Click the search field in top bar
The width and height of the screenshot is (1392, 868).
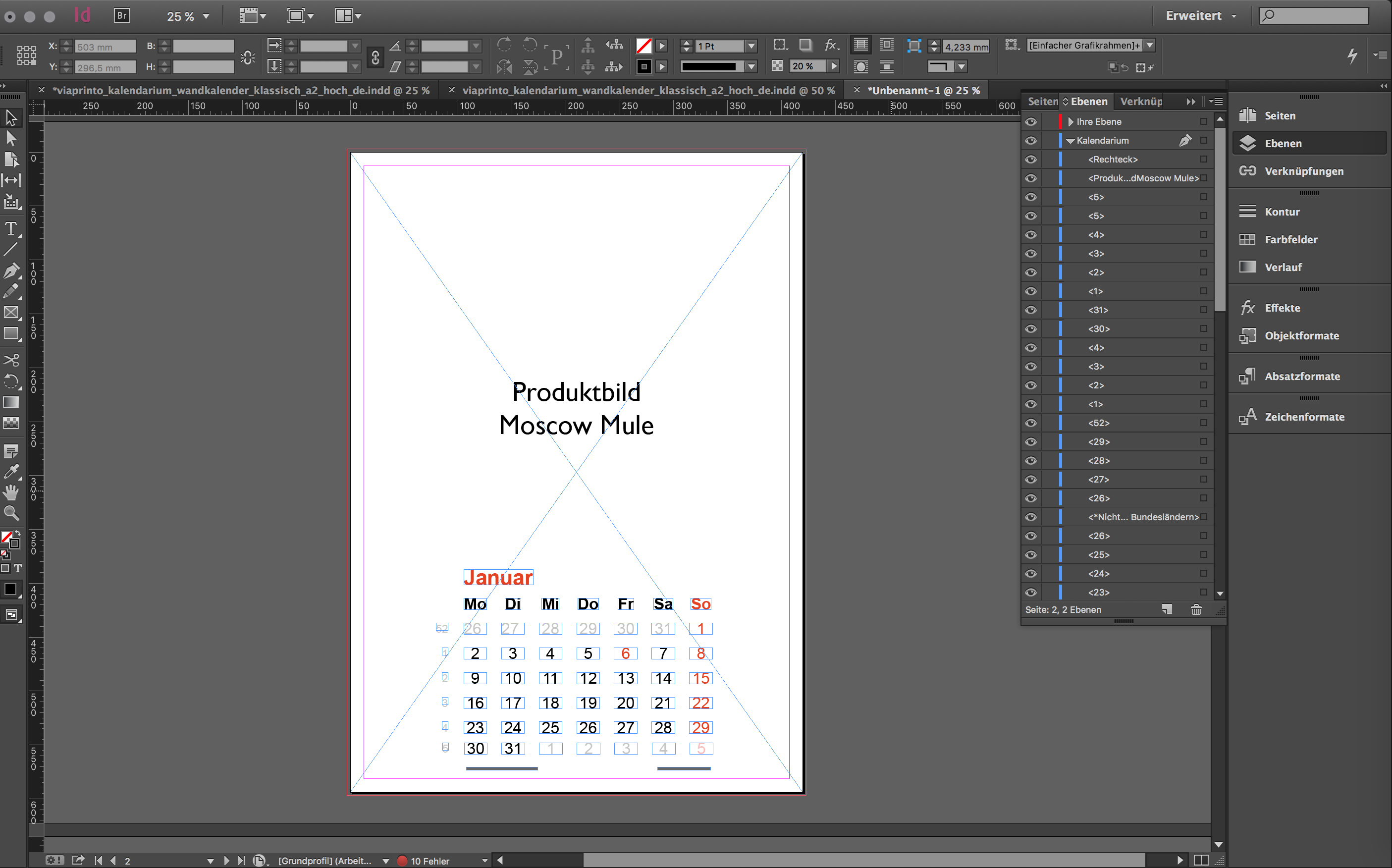1314,15
